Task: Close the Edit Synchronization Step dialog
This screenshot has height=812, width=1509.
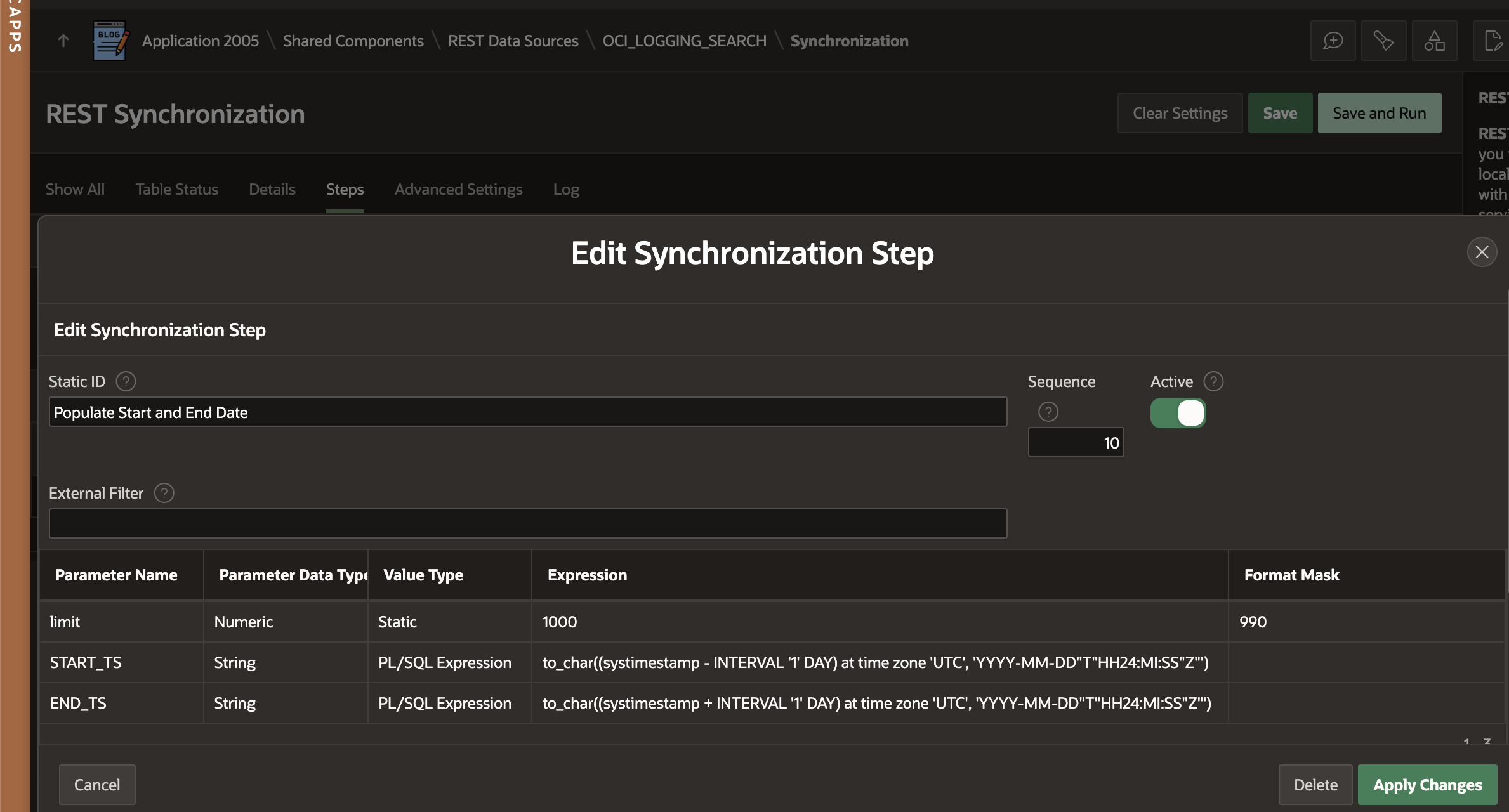Action: coord(1482,252)
